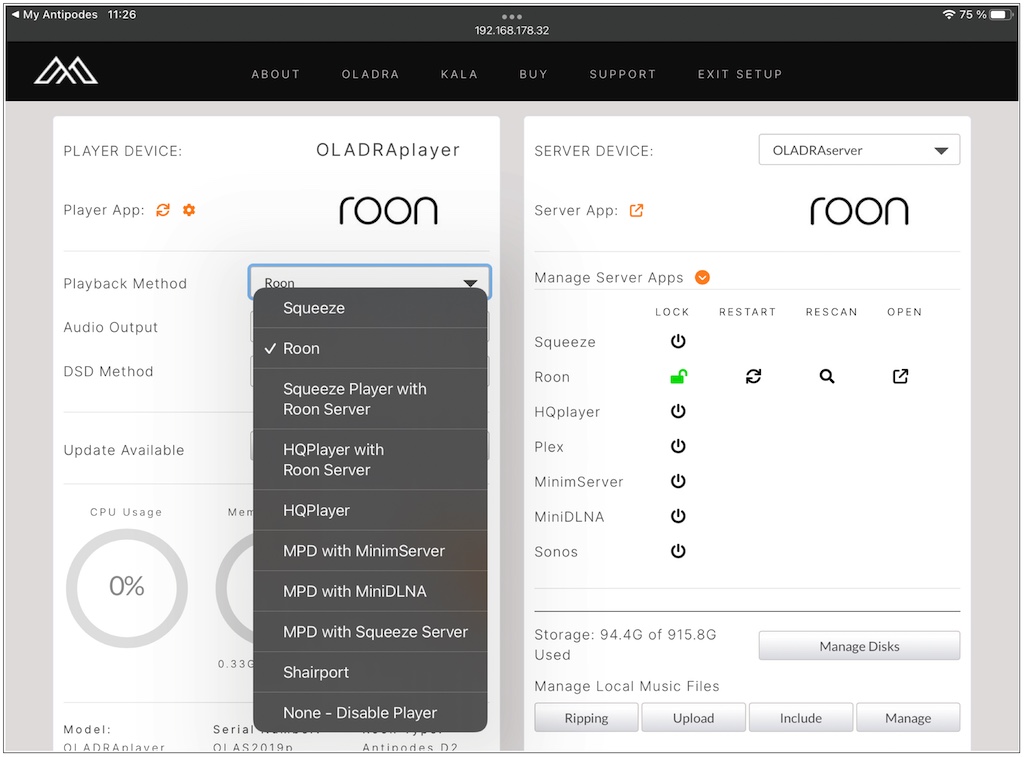This screenshot has height=757, width=1024.
Task: Return to My Antipodes app
Action: pyautogui.click(x=55, y=14)
